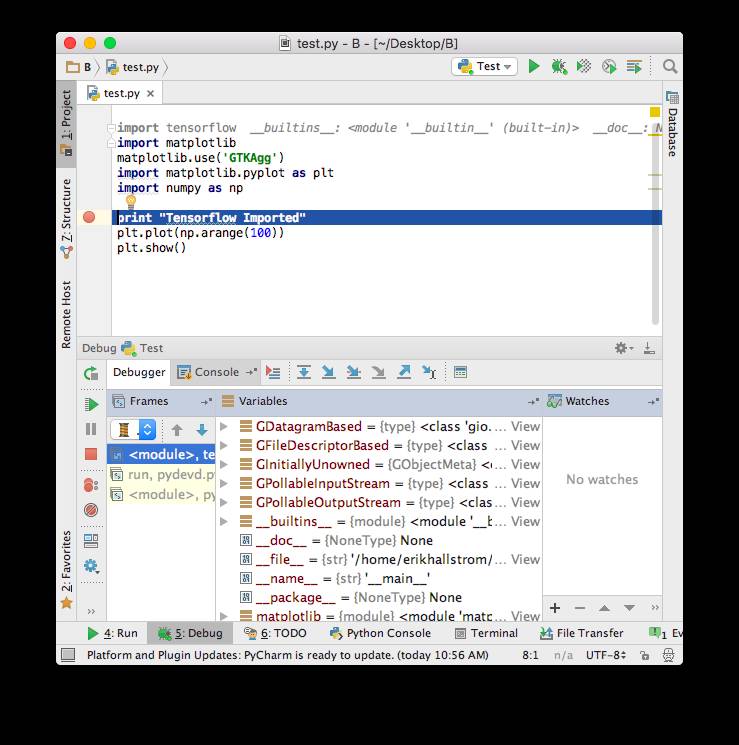Open the thread selector dropdown in Frames
739x745 pixels.
pyautogui.click(x=133, y=430)
